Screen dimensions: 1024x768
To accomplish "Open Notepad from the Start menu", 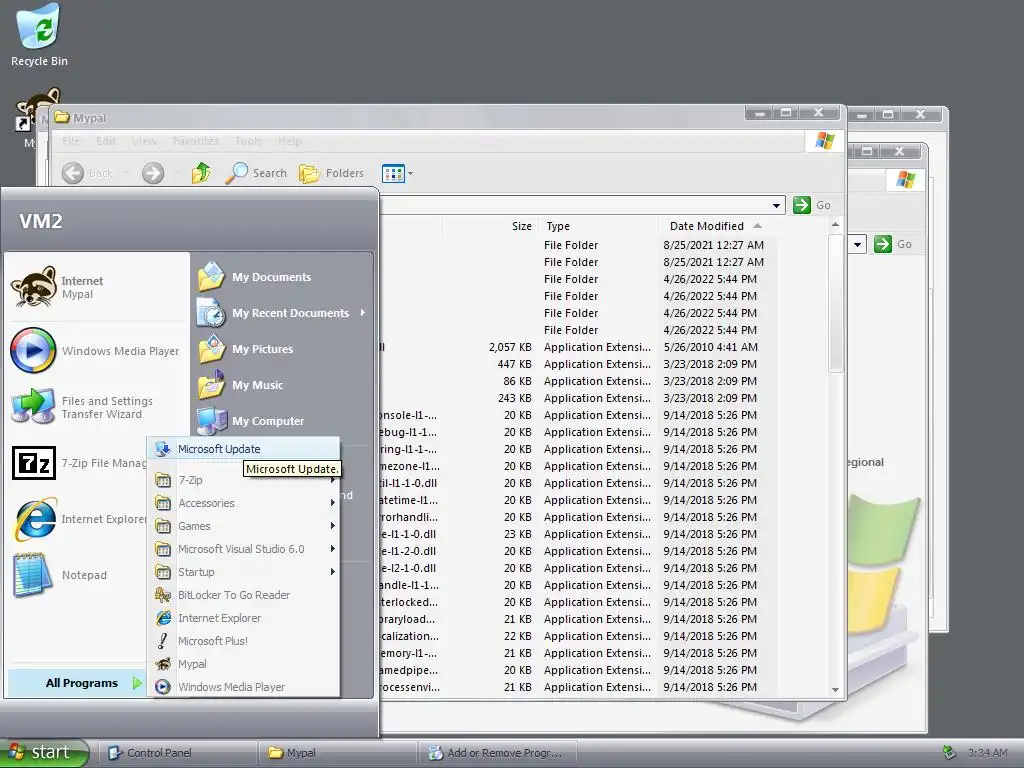I will [77, 575].
